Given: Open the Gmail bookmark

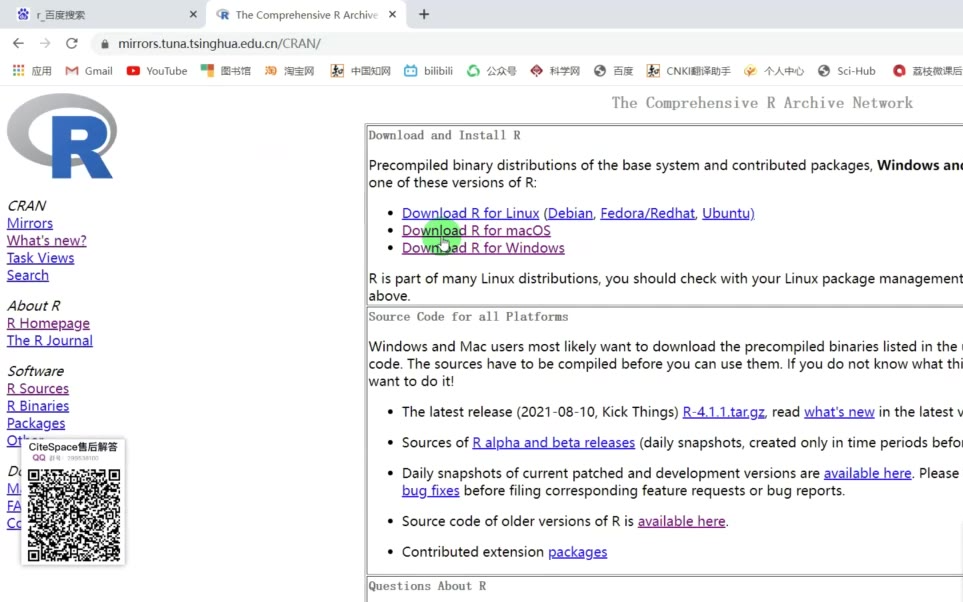Looking at the screenshot, I should click(89, 71).
